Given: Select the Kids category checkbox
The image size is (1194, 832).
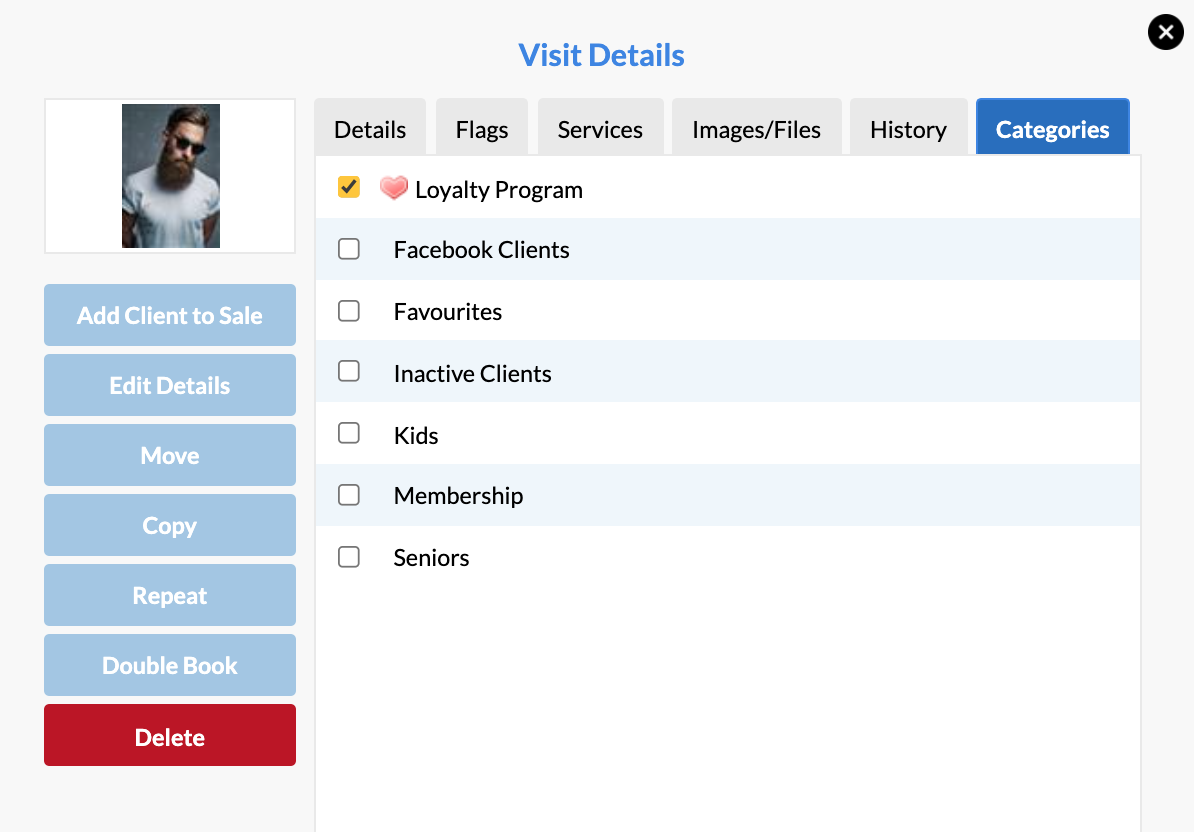Looking at the screenshot, I should point(349,433).
